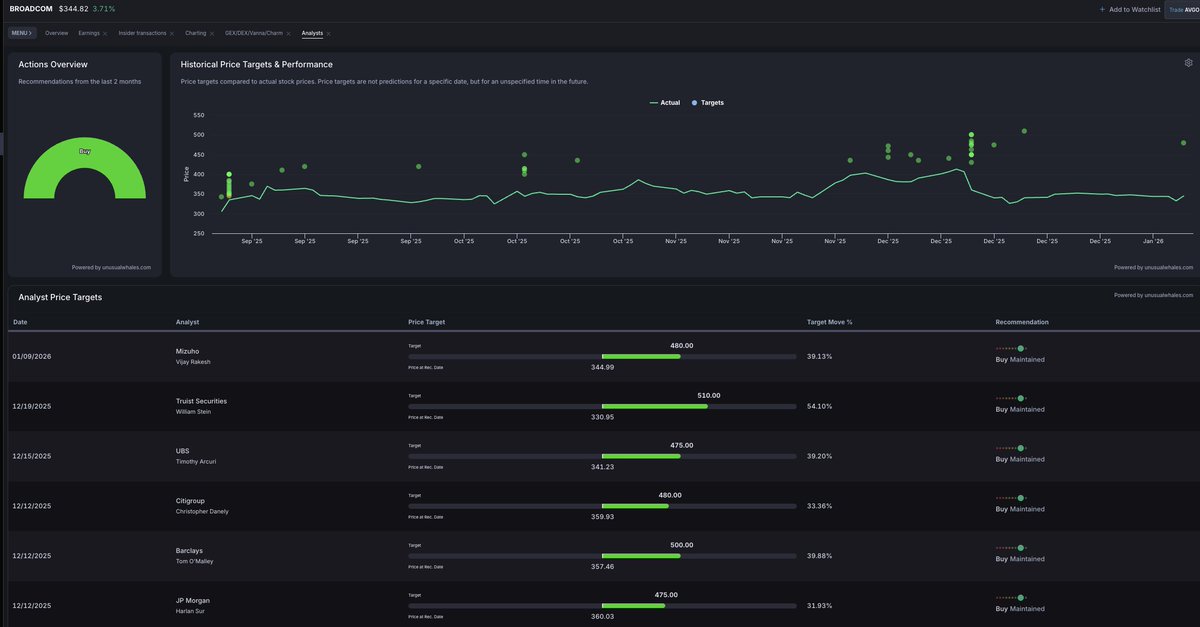Image resolution: width=1200 pixels, height=627 pixels.
Task: Toggle the Targets series in chart legend
Action: point(708,103)
